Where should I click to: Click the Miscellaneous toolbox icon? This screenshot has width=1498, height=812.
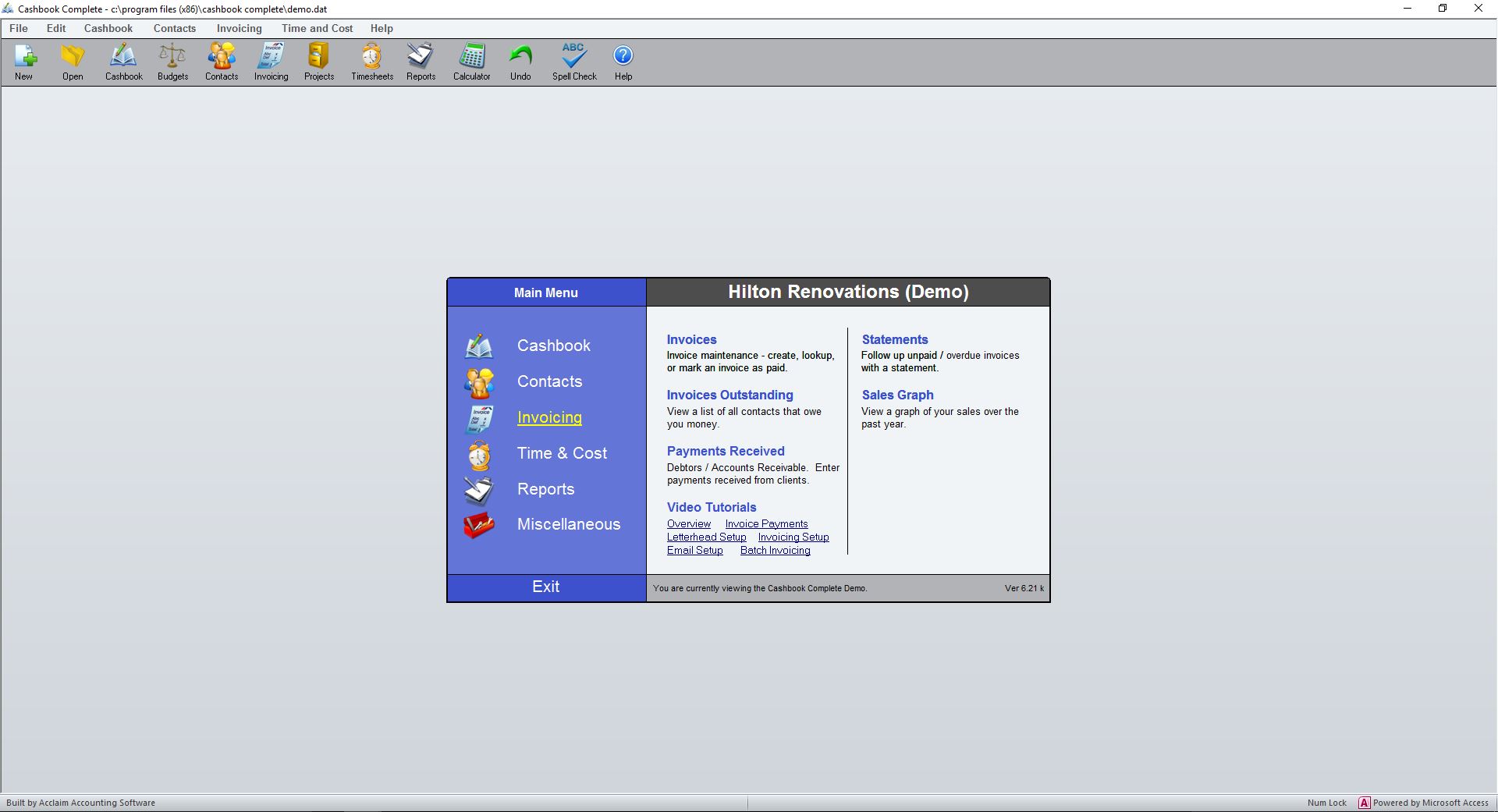(x=479, y=526)
